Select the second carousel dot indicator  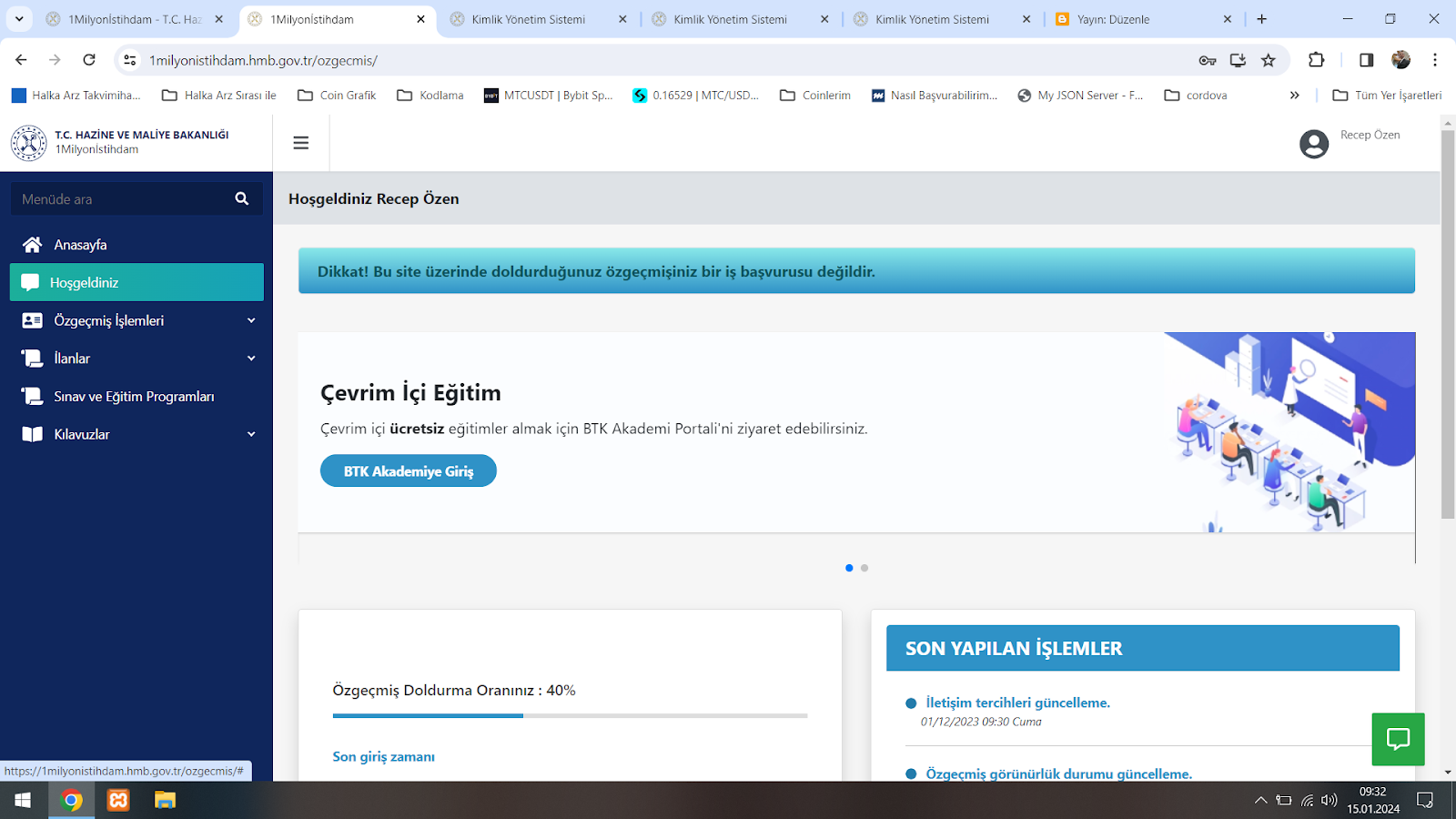click(864, 568)
